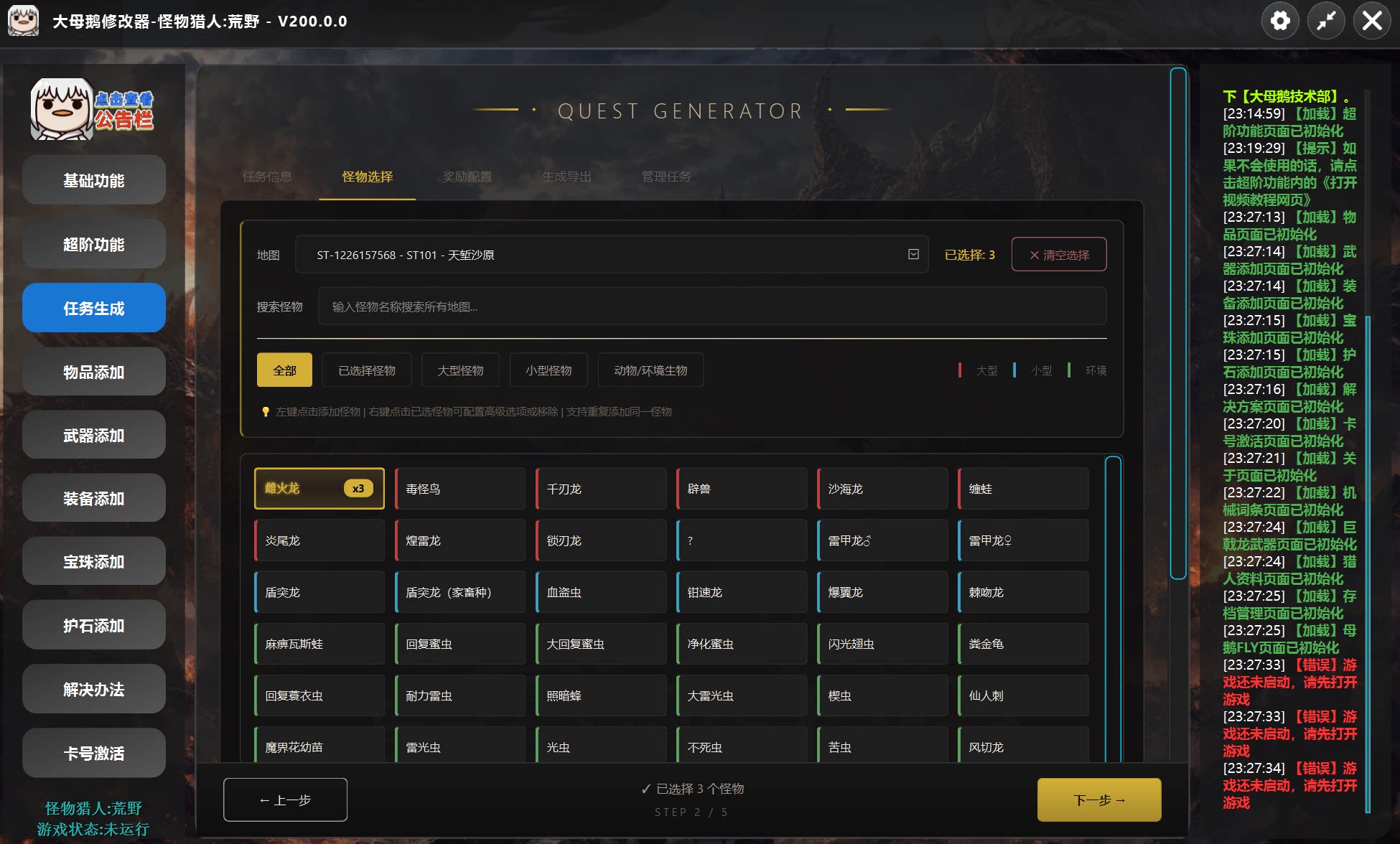Image resolution: width=1400 pixels, height=844 pixels.
Task: Add the 大雷光虫 creature
Action: point(742,695)
